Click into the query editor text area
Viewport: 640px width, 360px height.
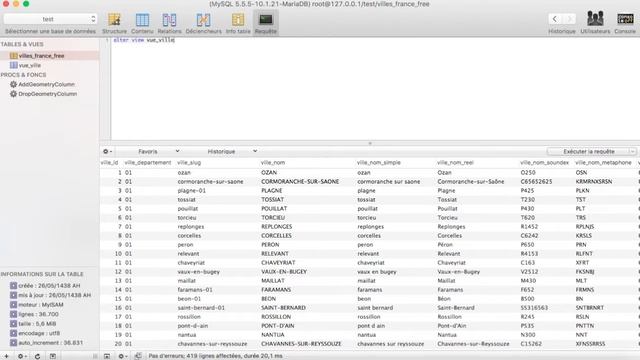point(375,89)
